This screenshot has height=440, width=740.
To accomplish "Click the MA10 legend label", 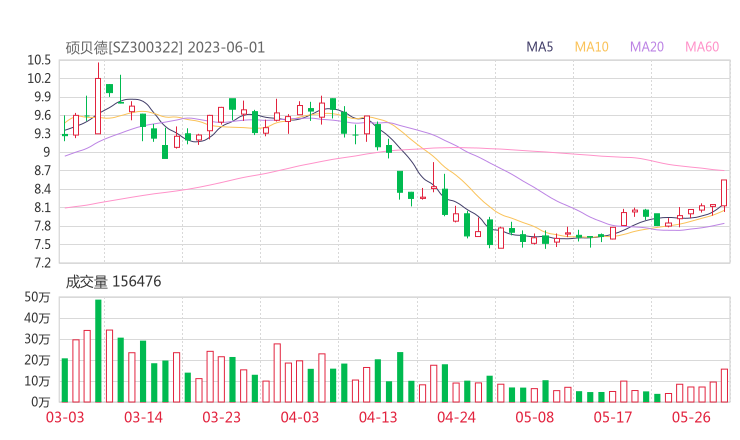I will pyautogui.click(x=591, y=47).
